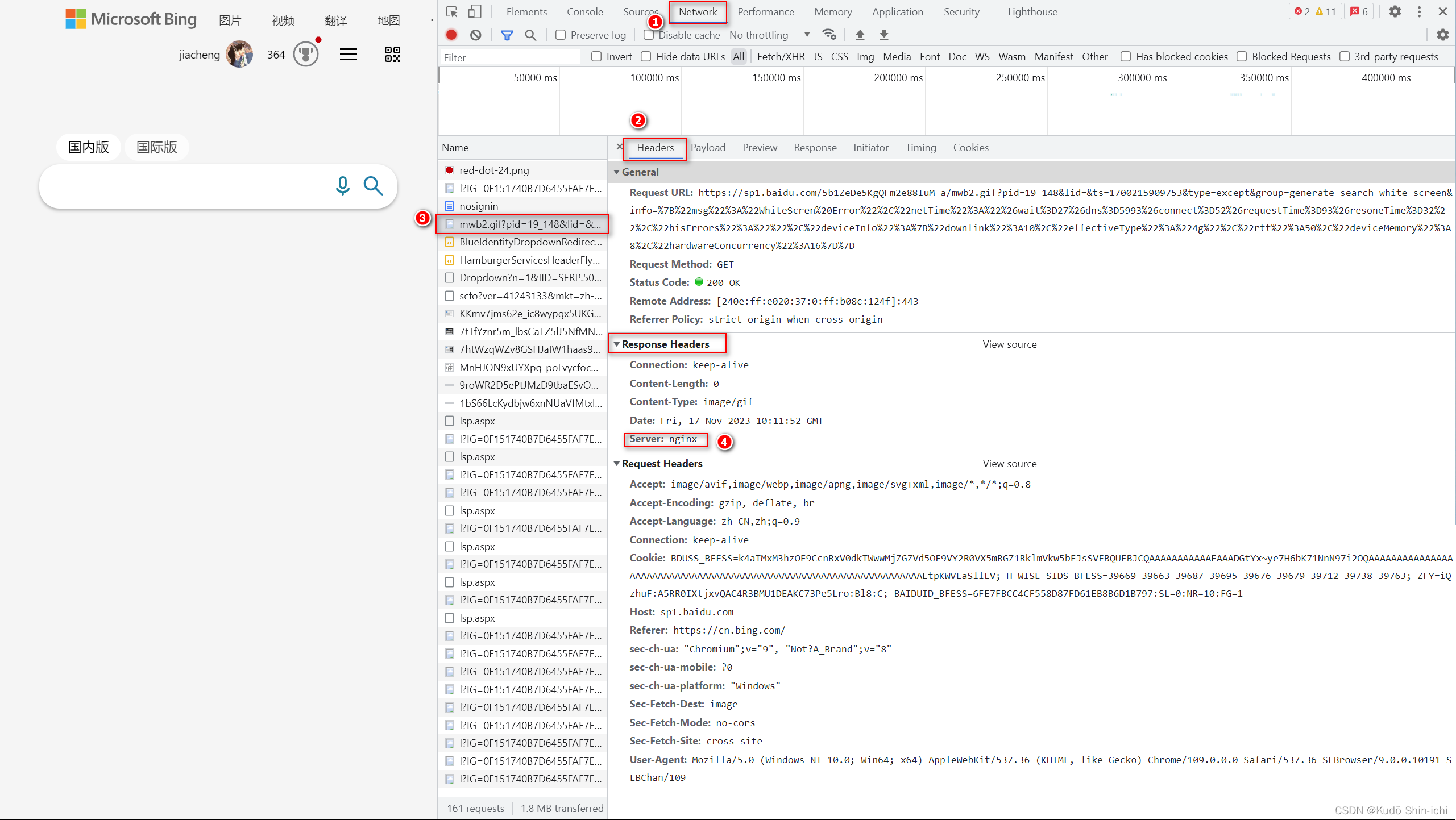Click the clear network log icon

coord(477,34)
